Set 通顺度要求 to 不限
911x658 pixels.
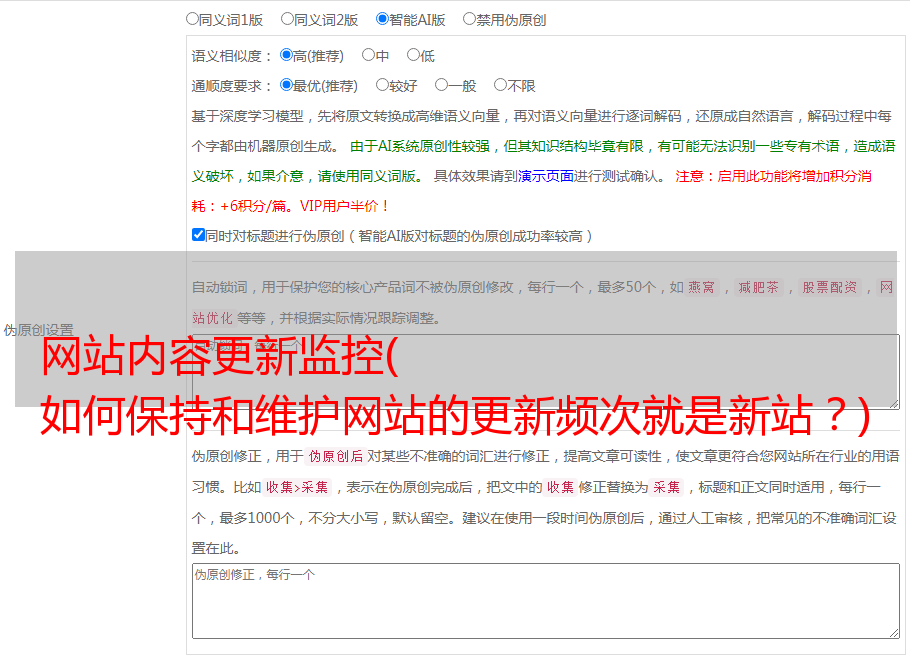[x=500, y=85]
